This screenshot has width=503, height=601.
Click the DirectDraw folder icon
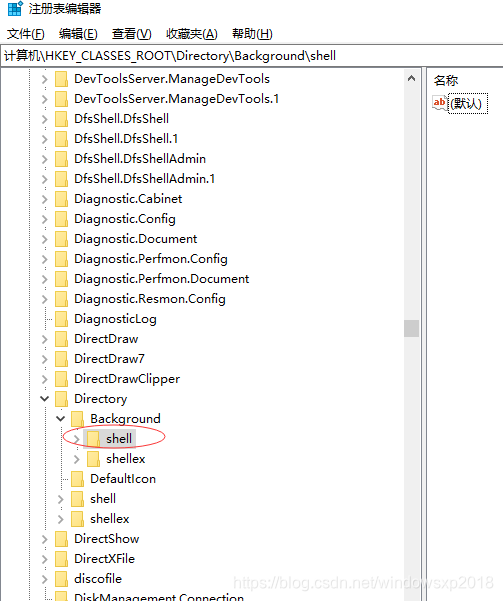click(61, 339)
